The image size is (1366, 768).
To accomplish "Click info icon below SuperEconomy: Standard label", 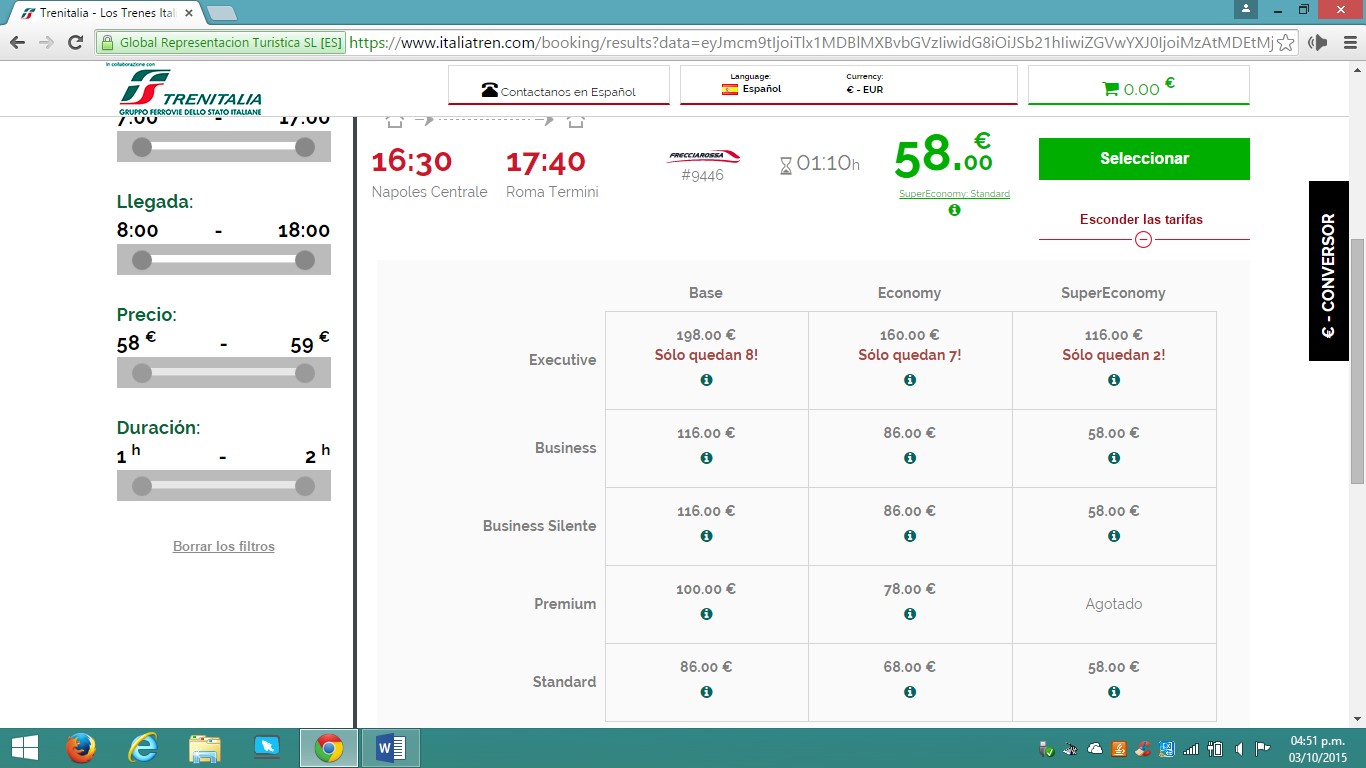I will click(954, 210).
